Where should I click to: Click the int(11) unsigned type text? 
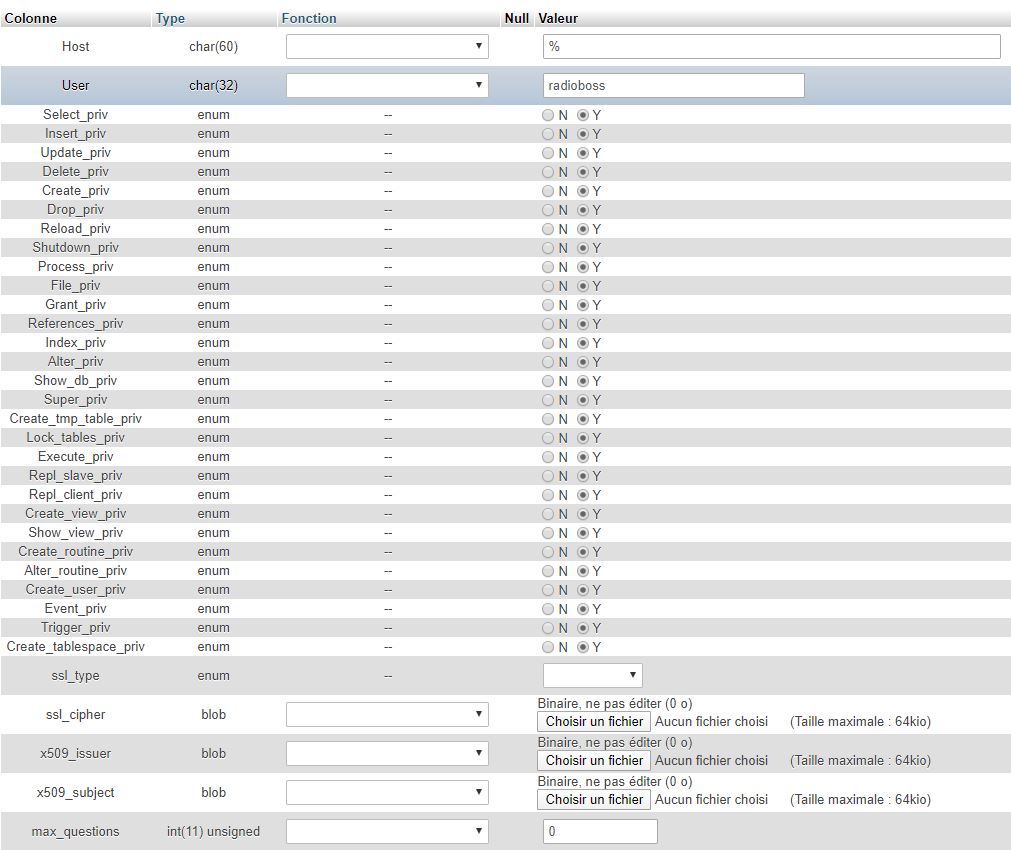coord(213,831)
